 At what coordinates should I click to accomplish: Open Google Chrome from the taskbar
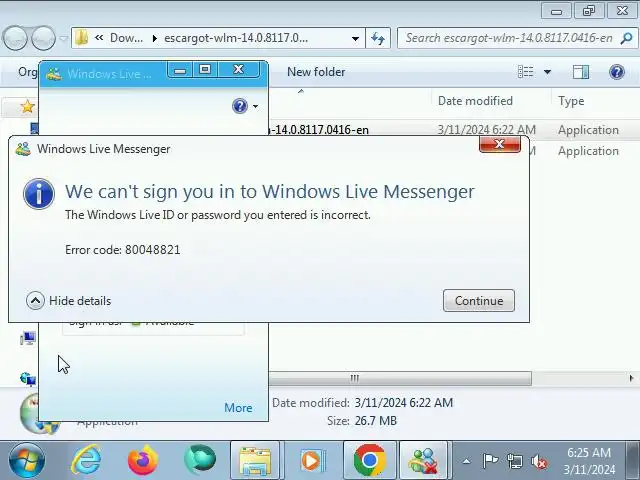(369, 460)
